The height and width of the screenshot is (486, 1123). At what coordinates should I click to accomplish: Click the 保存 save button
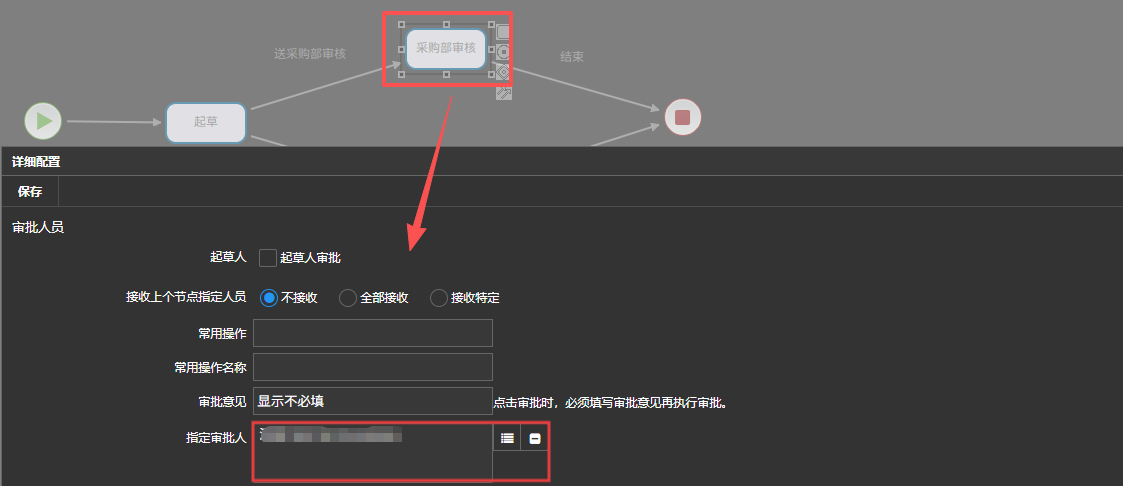click(x=30, y=191)
